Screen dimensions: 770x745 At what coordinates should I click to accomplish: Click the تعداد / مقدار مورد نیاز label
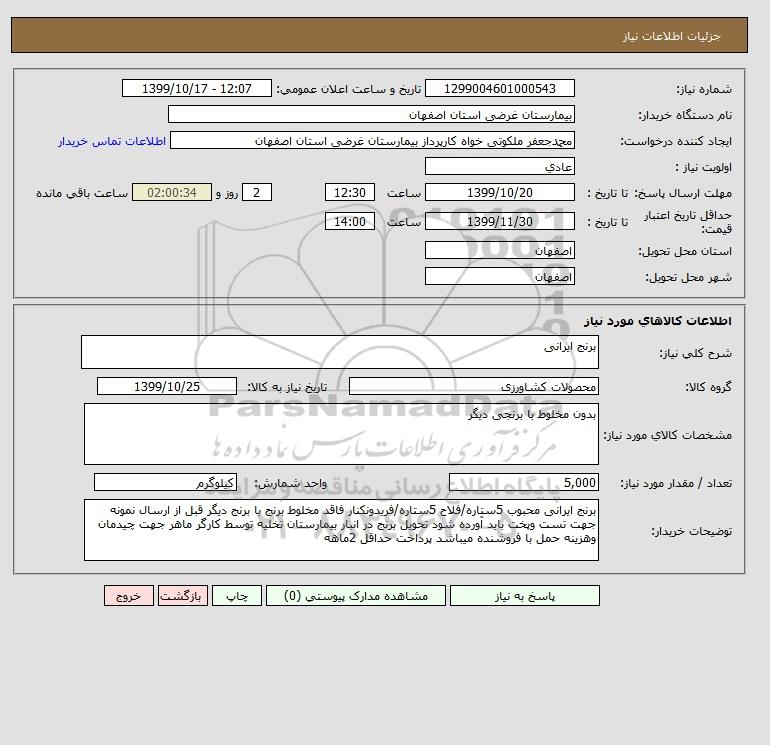676,484
